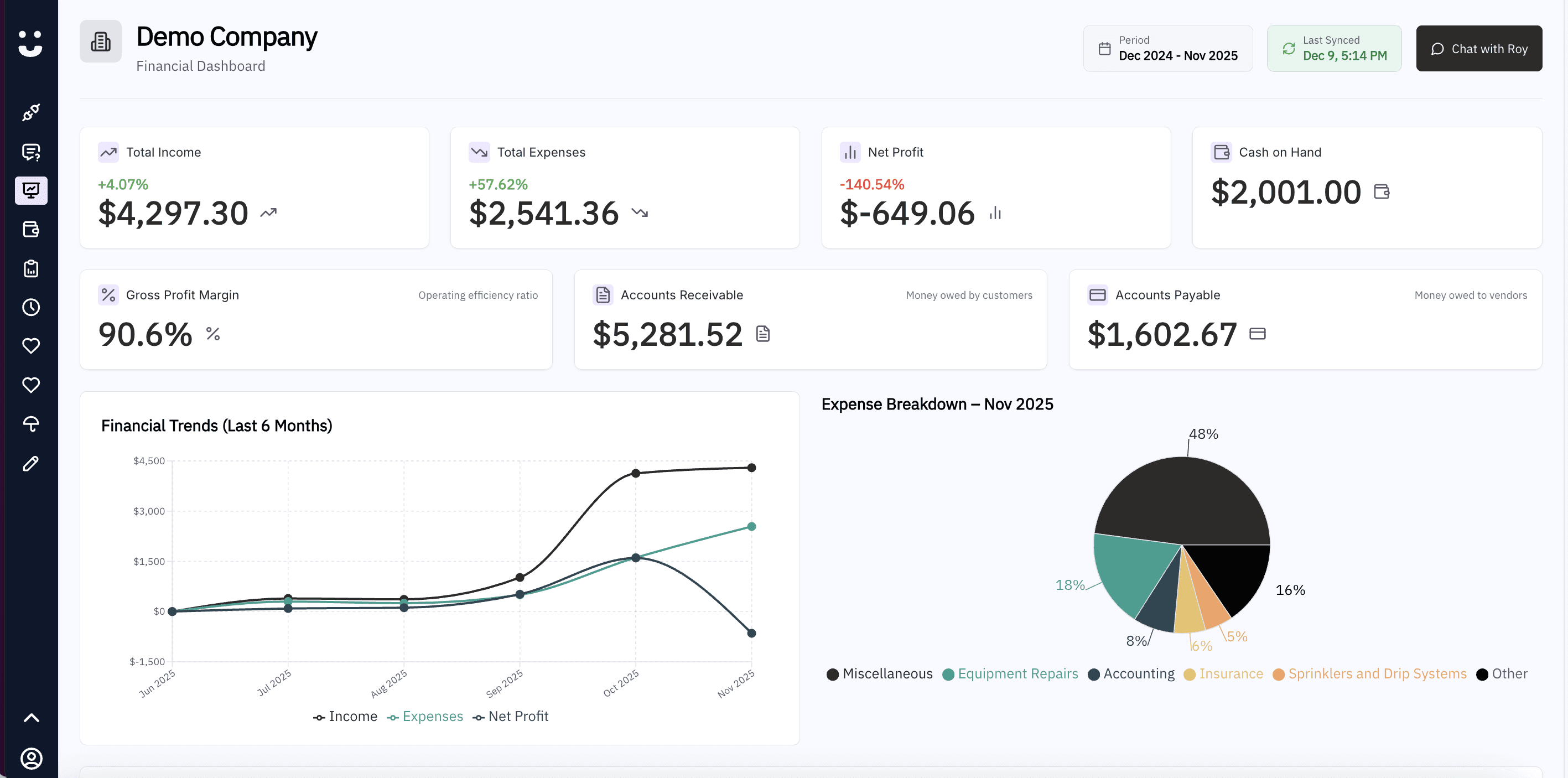Toggle Expenses series in chart legend
This screenshot has width=1568, height=778.
425,717
